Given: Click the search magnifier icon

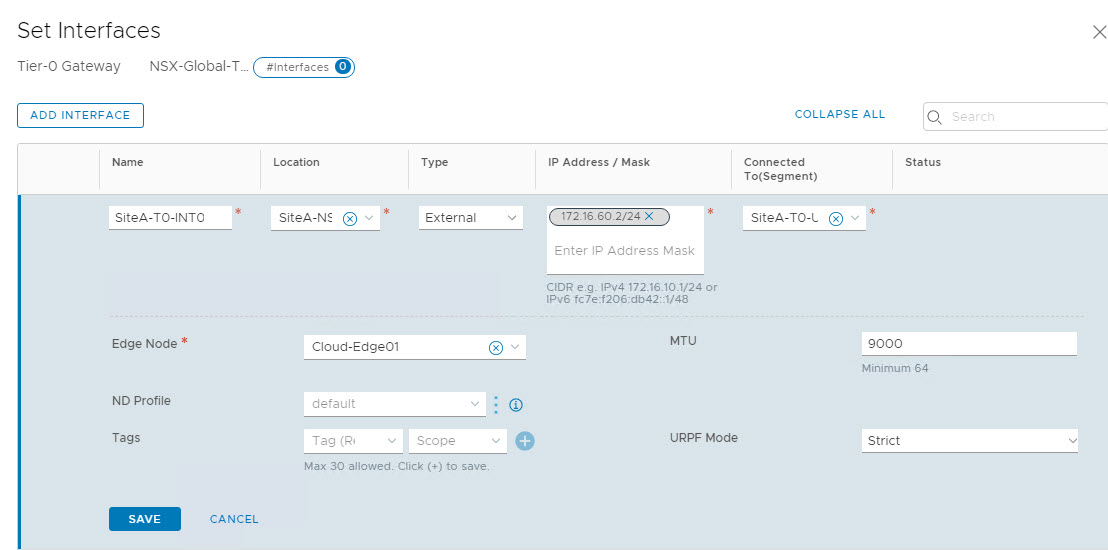Looking at the screenshot, I should (x=936, y=117).
